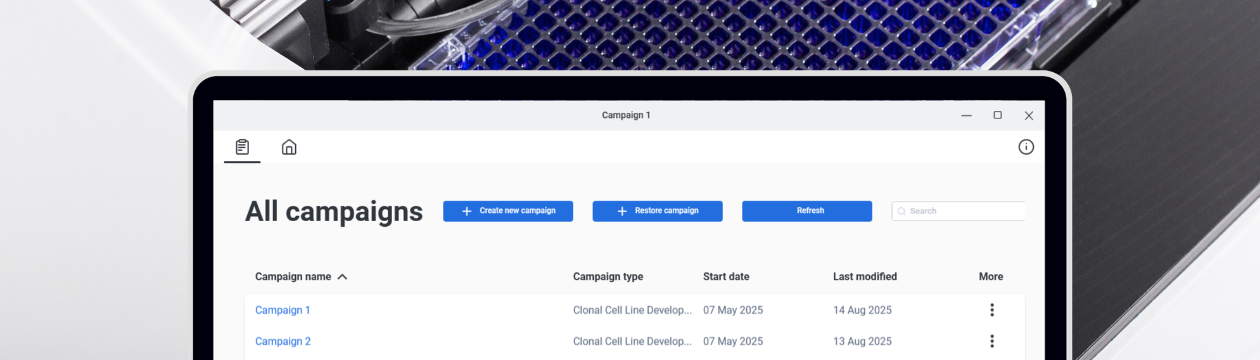Close the Campaign 1 window
1260x360 pixels.
click(1029, 116)
